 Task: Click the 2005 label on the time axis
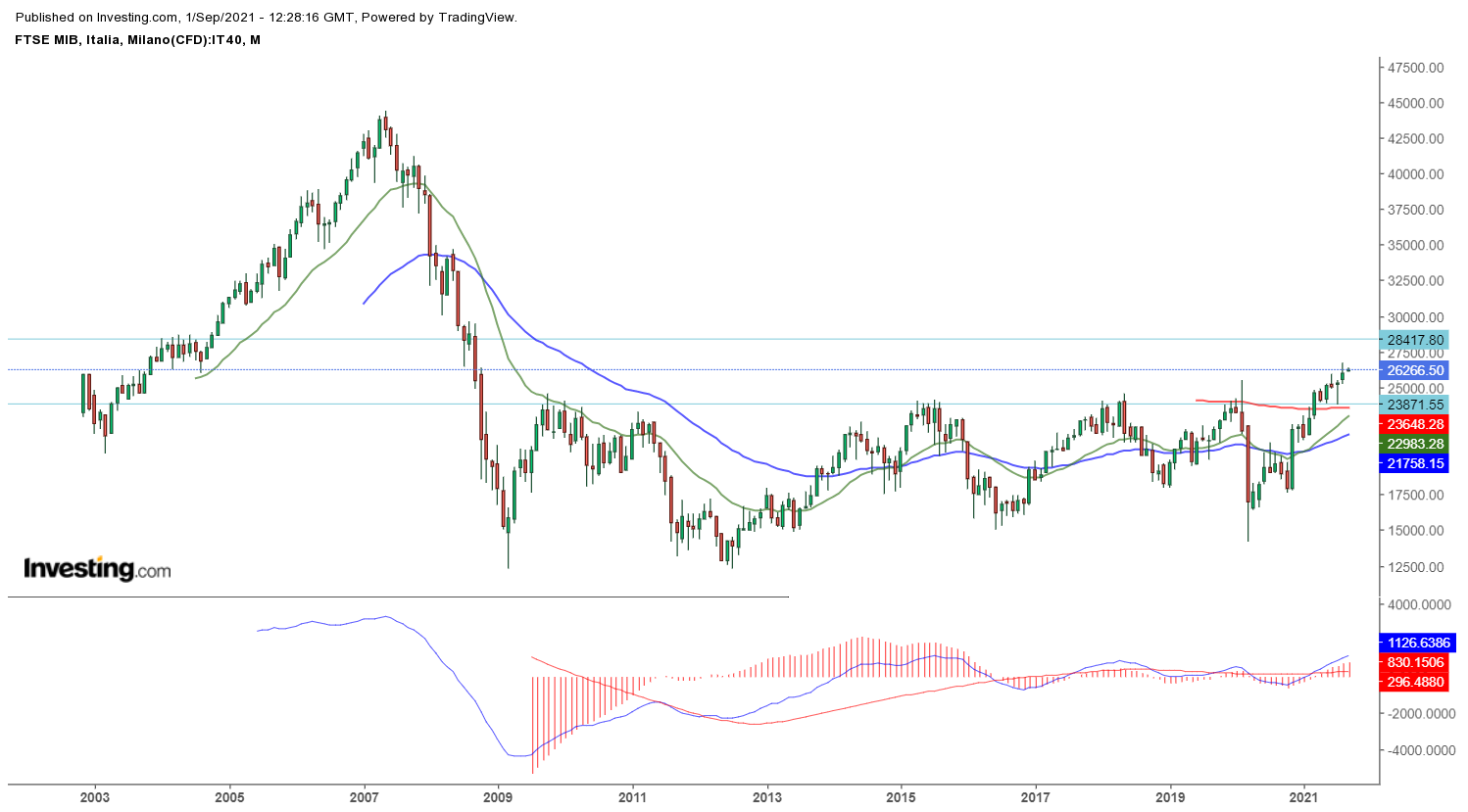pos(229,796)
